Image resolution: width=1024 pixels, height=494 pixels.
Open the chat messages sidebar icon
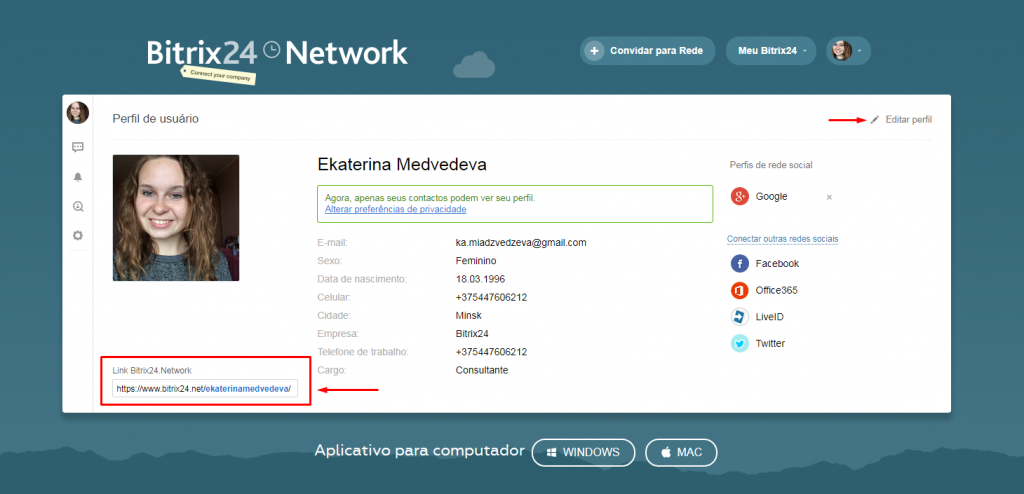point(78,147)
